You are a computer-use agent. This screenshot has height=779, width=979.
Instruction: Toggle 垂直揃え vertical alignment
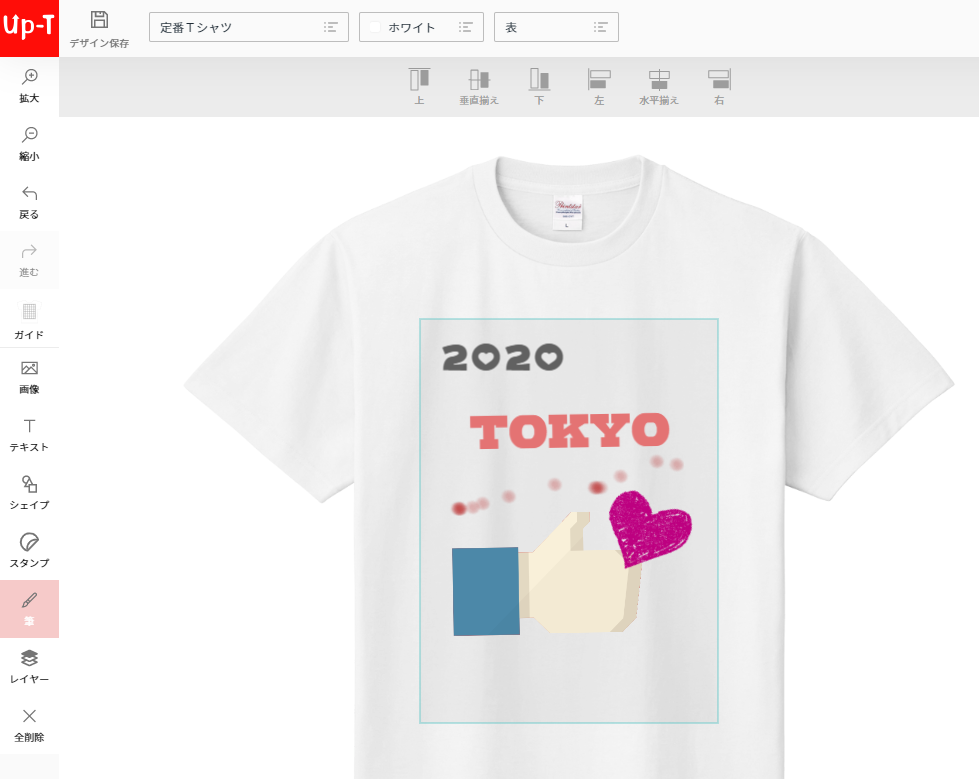click(479, 87)
